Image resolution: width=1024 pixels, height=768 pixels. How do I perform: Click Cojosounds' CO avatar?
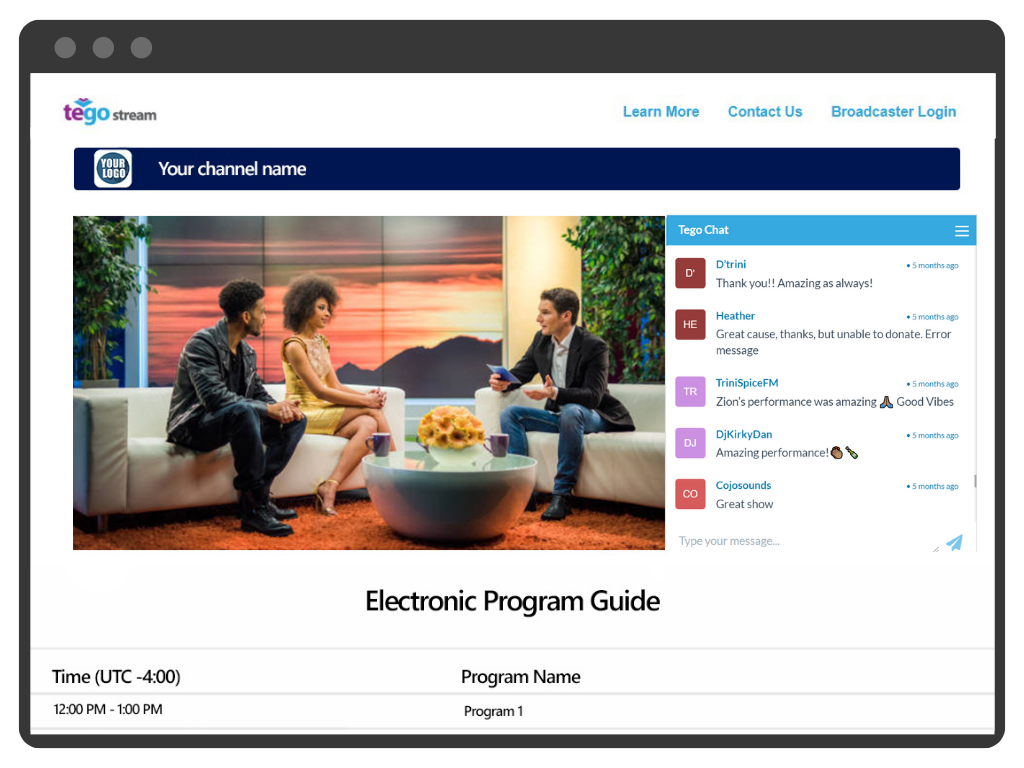(x=690, y=494)
